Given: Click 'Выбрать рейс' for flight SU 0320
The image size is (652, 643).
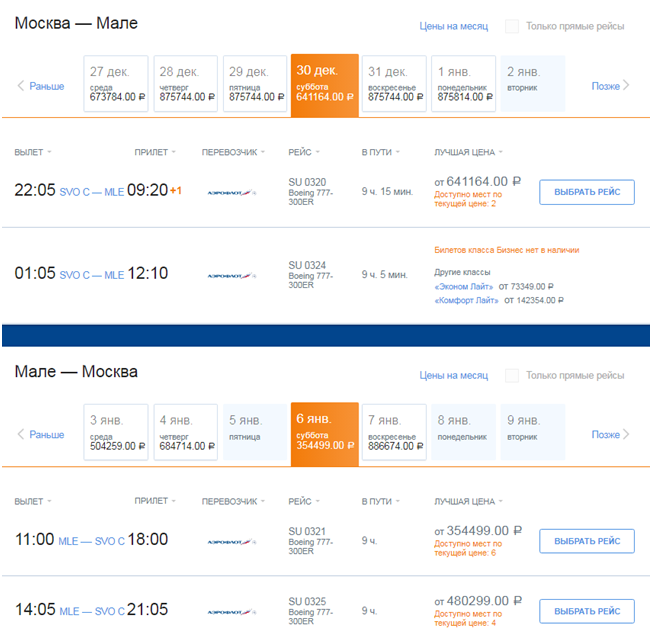Looking at the screenshot, I should pos(587,192).
